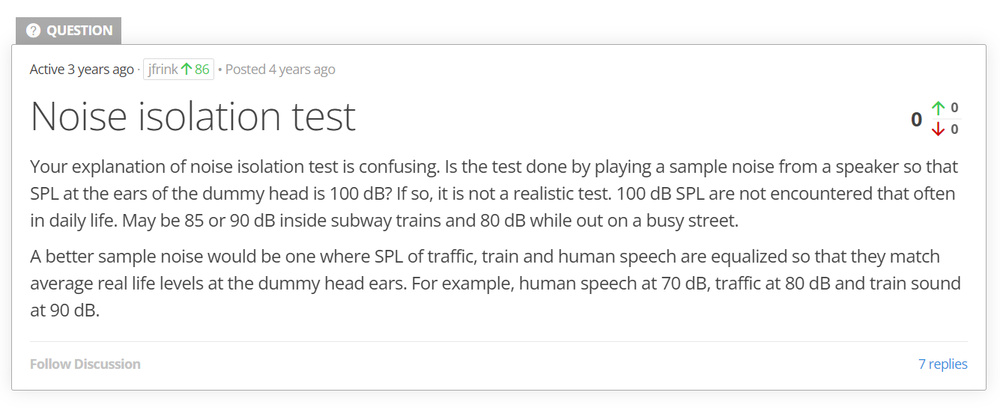
Task: Click Follow Discussion
Action: click(85, 364)
